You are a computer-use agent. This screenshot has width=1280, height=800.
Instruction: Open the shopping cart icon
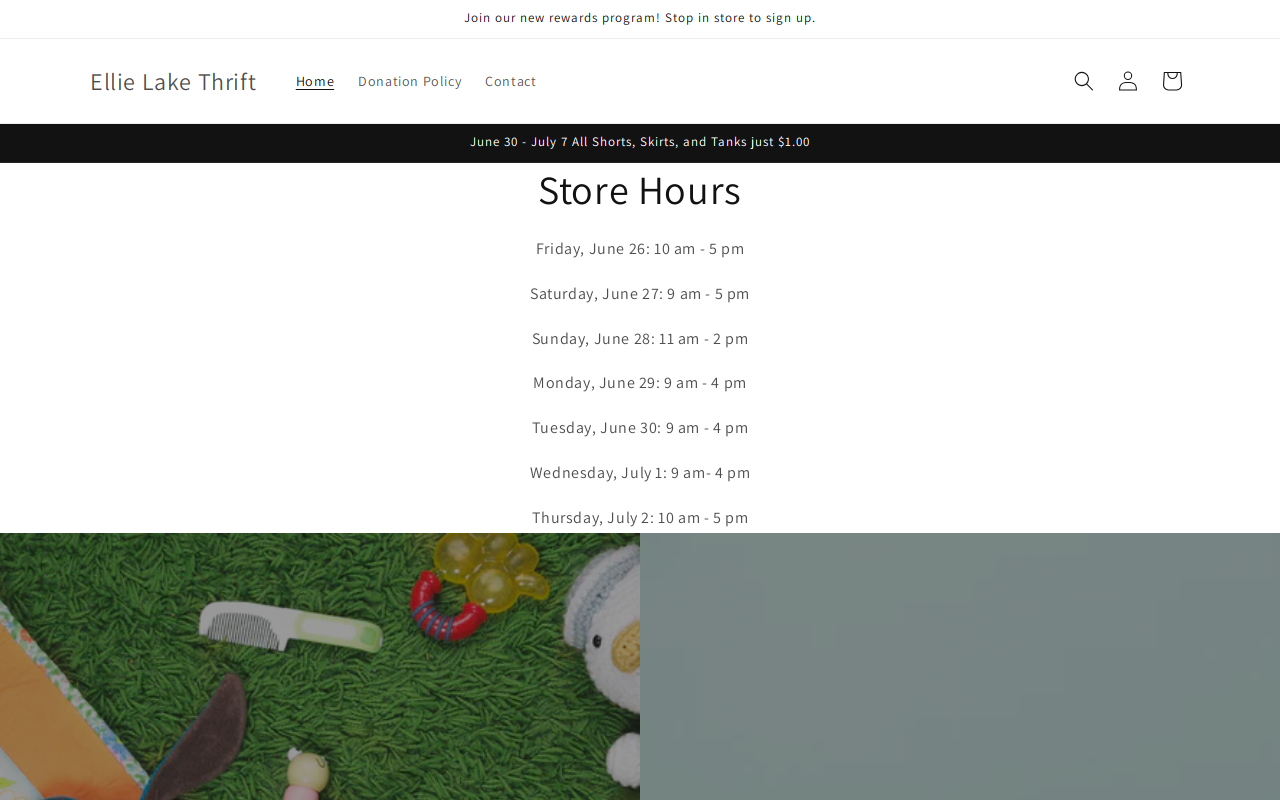(x=1172, y=81)
